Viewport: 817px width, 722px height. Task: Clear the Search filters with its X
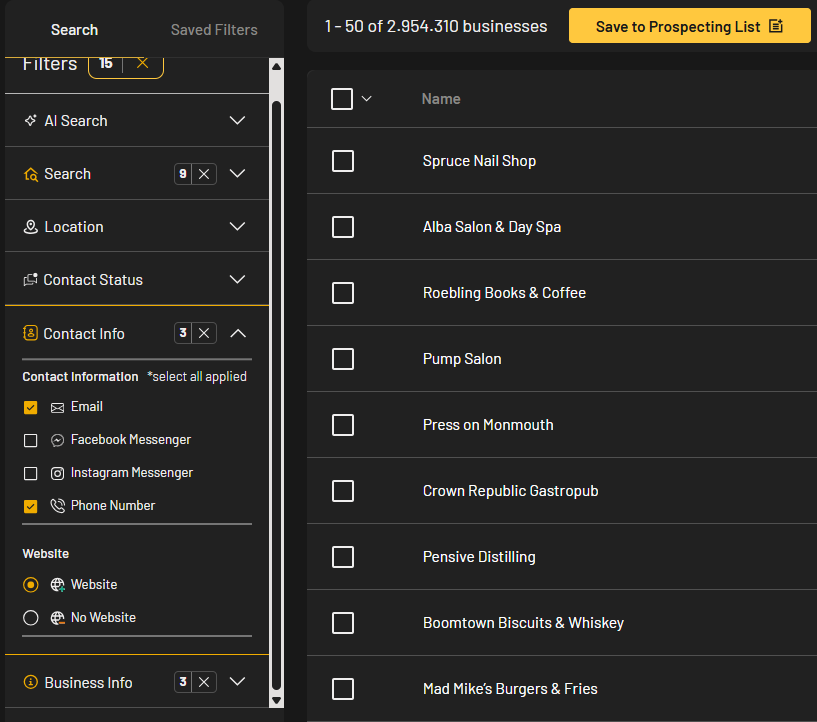204,174
